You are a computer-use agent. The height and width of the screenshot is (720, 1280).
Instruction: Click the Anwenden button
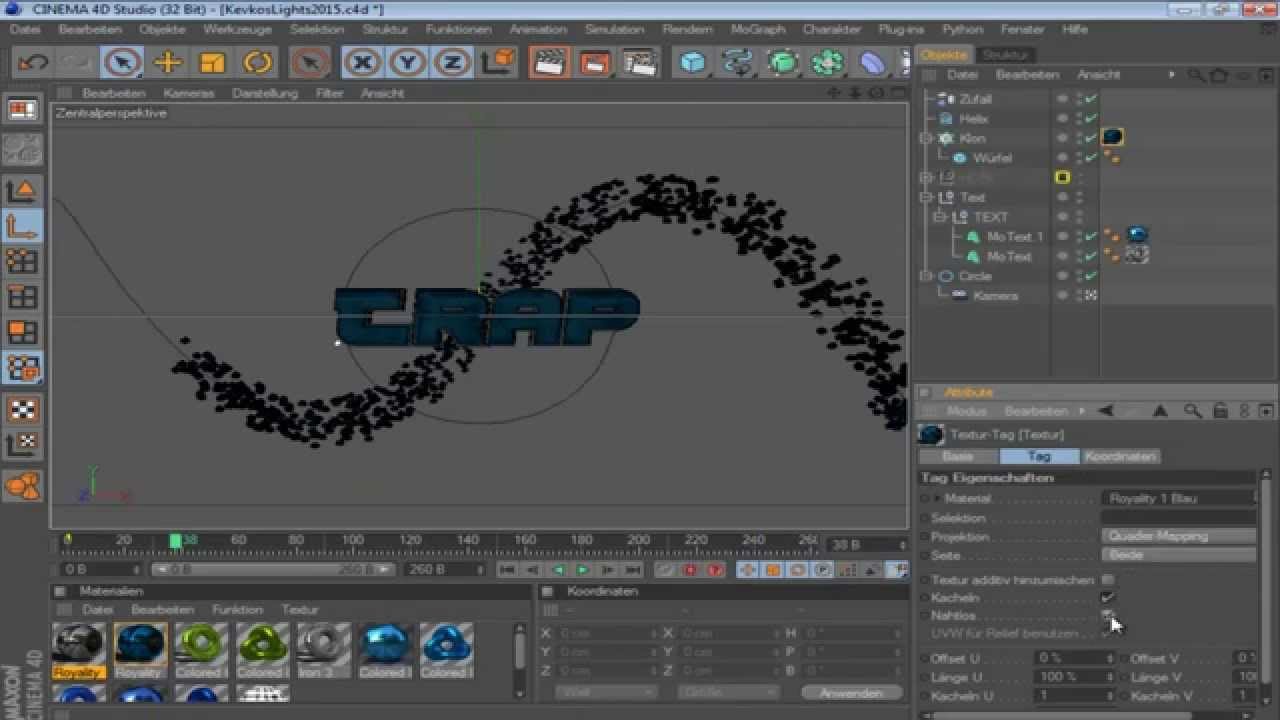[x=851, y=693]
